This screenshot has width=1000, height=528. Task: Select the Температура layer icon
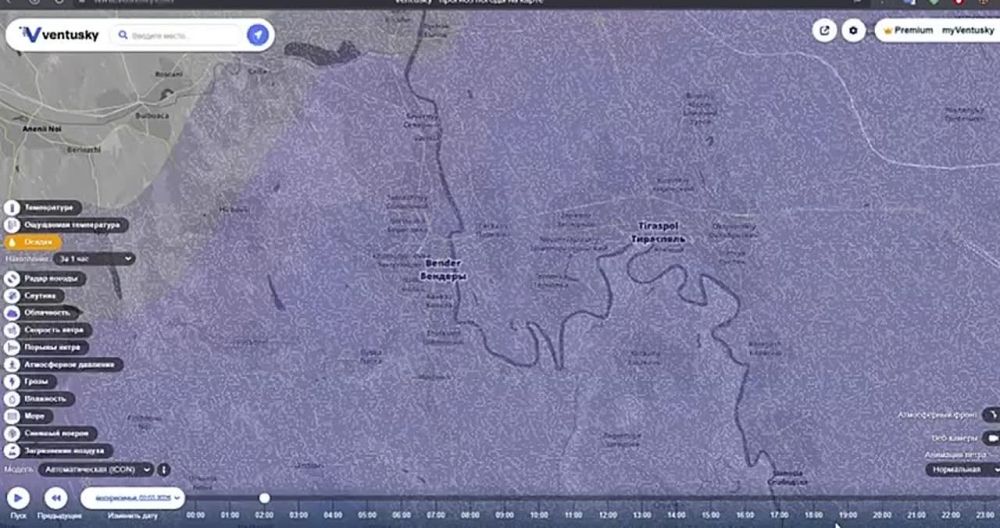coord(13,207)
